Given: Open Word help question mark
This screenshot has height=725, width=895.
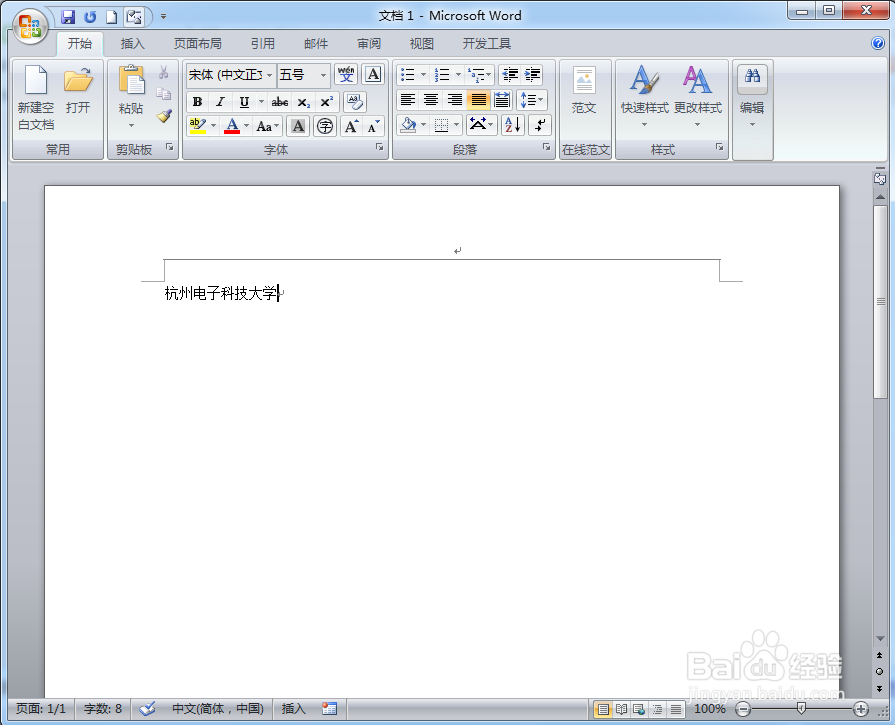Looking at the screenshot, I should (878, 43).
